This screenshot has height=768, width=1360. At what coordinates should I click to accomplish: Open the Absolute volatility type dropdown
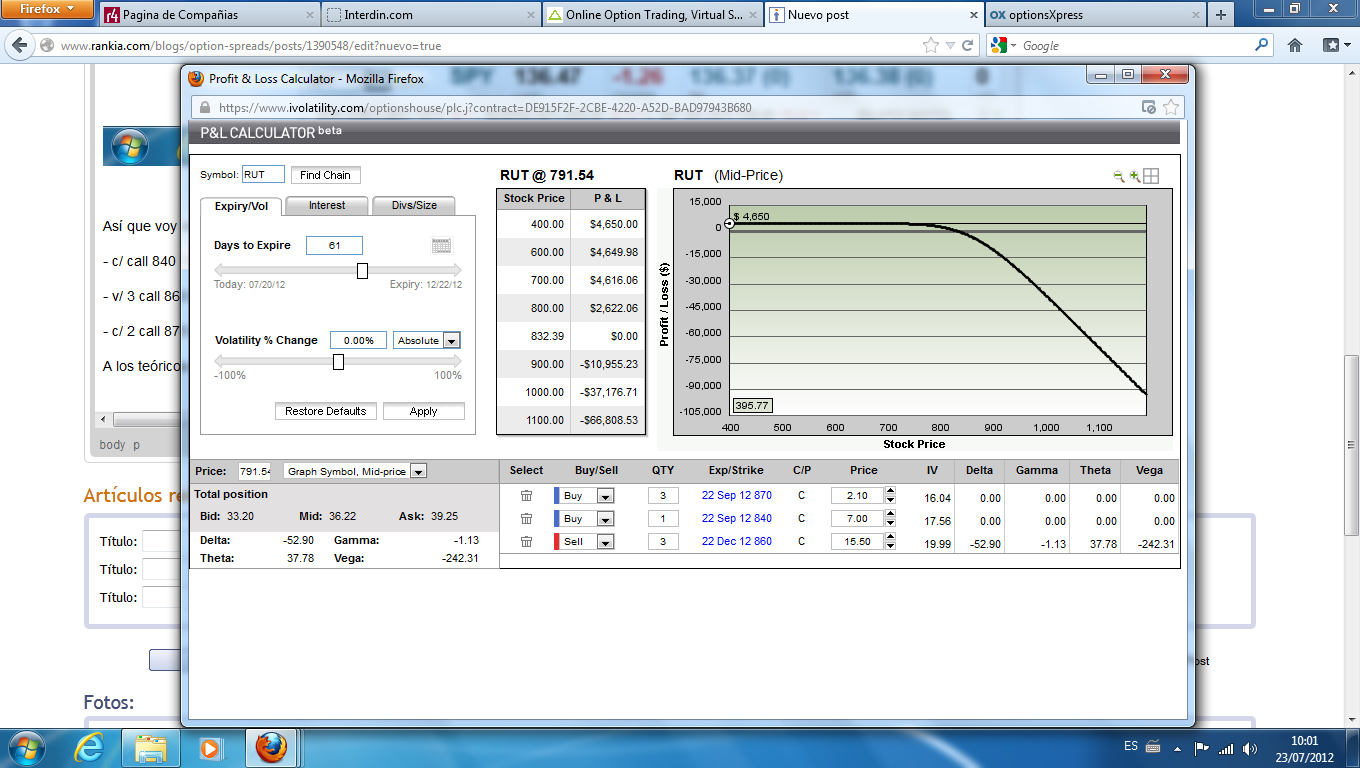point(451,341)
